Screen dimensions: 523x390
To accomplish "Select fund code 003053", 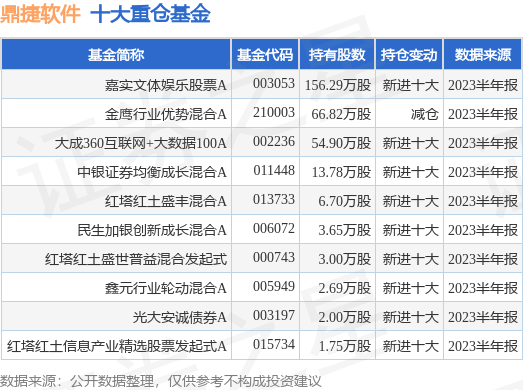I will click(x=274, y=83).
